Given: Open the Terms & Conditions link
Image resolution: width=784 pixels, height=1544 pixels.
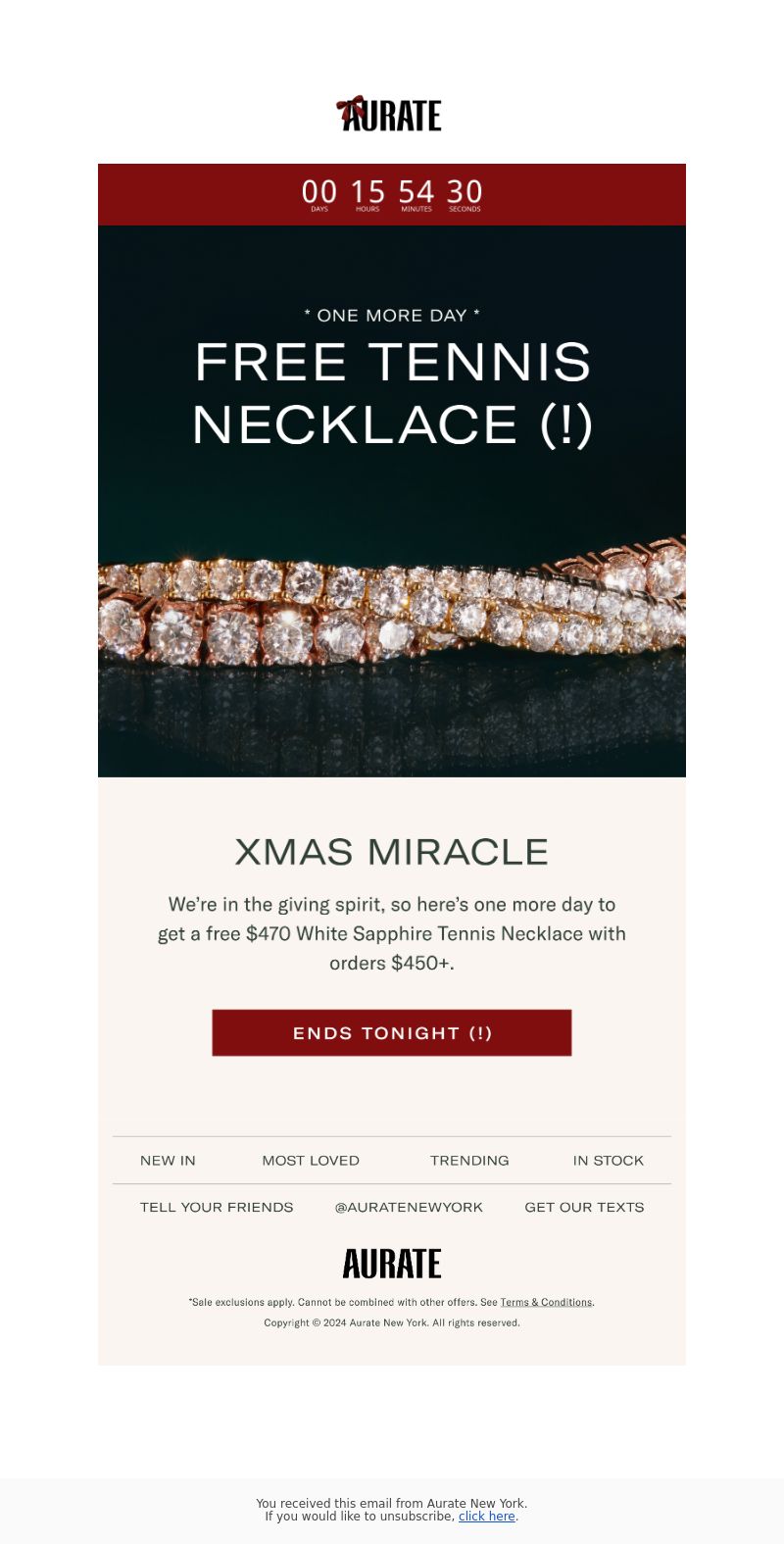Looking at the screenshot, I should [x=546, y=1303].
